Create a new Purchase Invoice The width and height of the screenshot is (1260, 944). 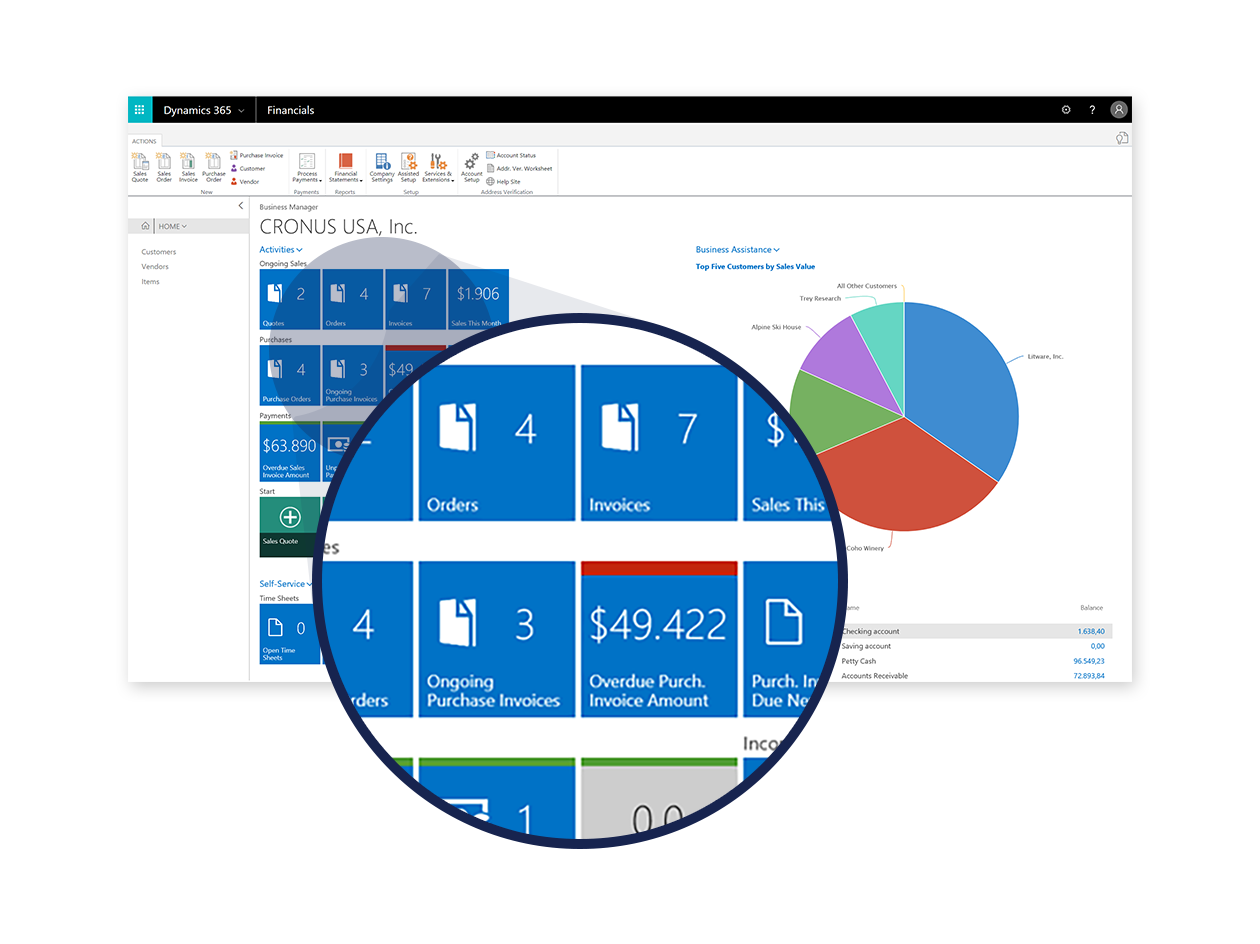pos(257,155)
